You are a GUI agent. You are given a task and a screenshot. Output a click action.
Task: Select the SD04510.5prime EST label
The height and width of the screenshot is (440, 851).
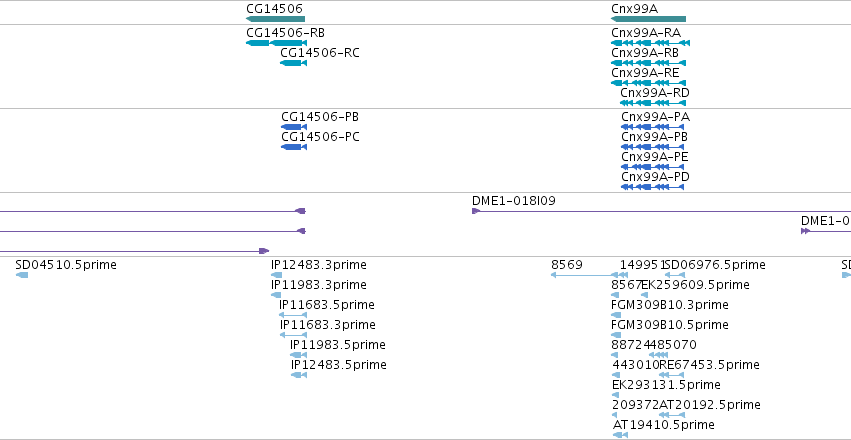(x=66, y=265)
